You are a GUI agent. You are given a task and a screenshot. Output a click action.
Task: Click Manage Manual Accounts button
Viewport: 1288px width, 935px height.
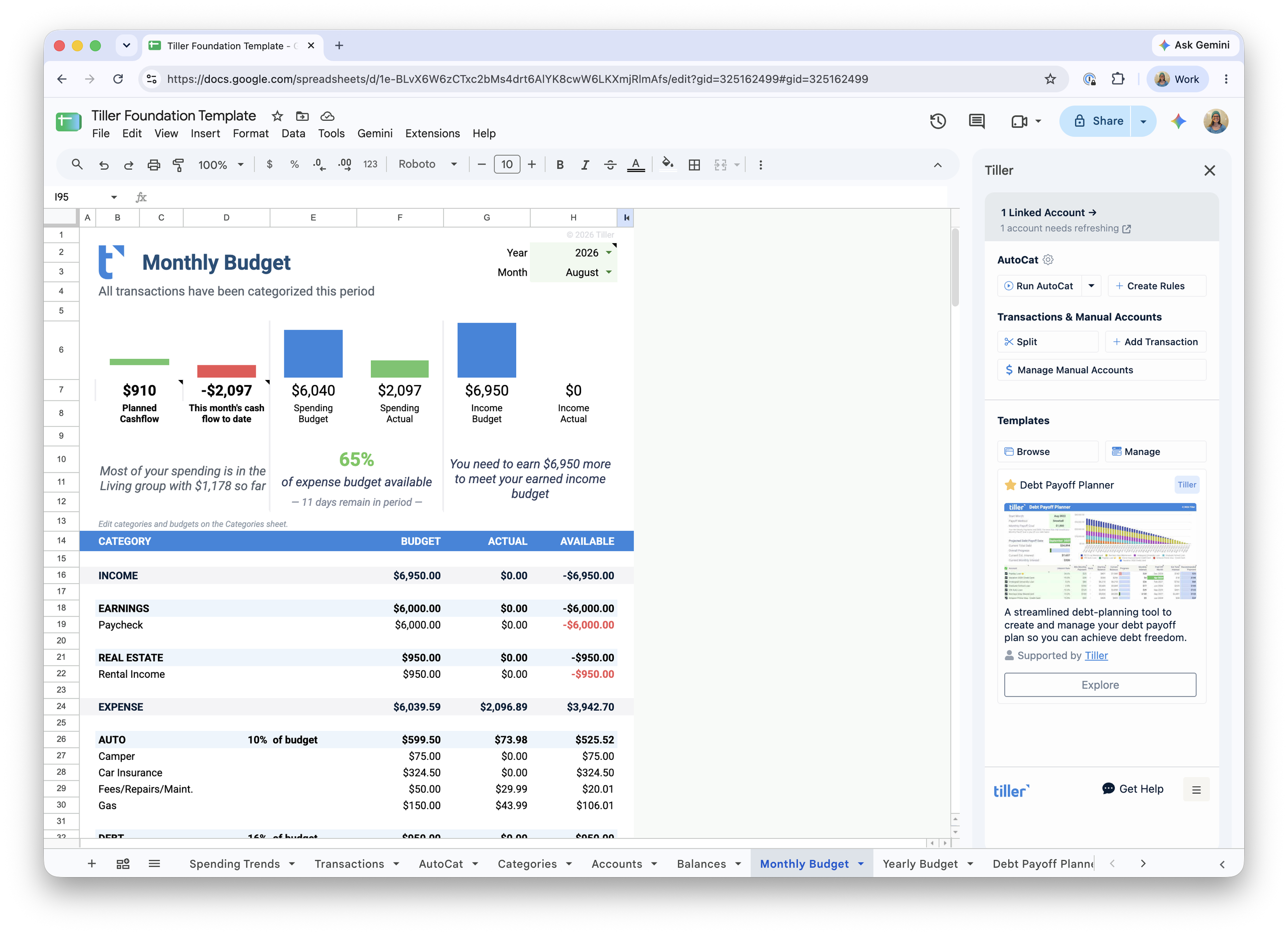[x=1101, y=370]
